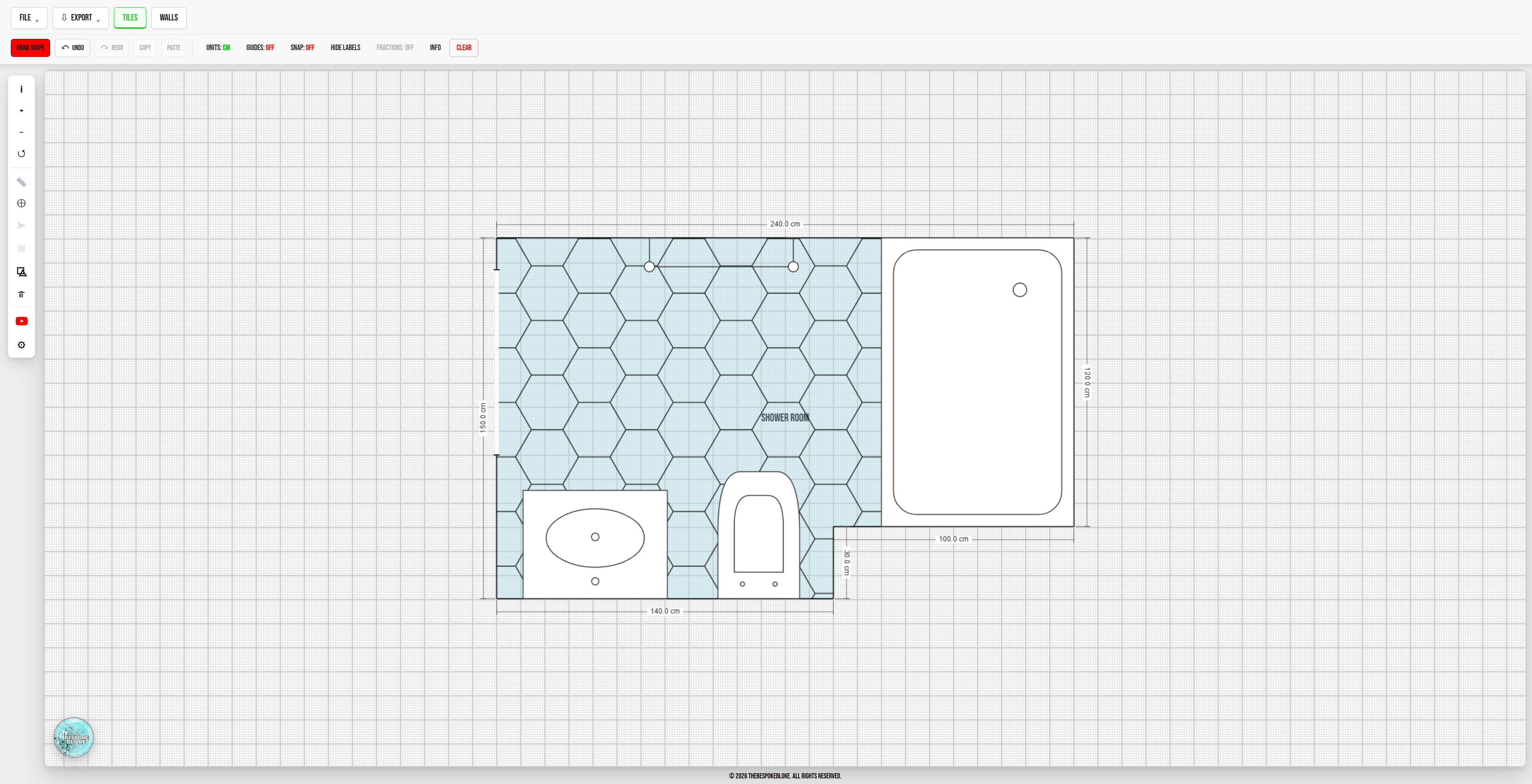The width and height of the screenshot is (1532, 784).
Task: Click the left shower rail handle circle
Action: coord(649,267)
